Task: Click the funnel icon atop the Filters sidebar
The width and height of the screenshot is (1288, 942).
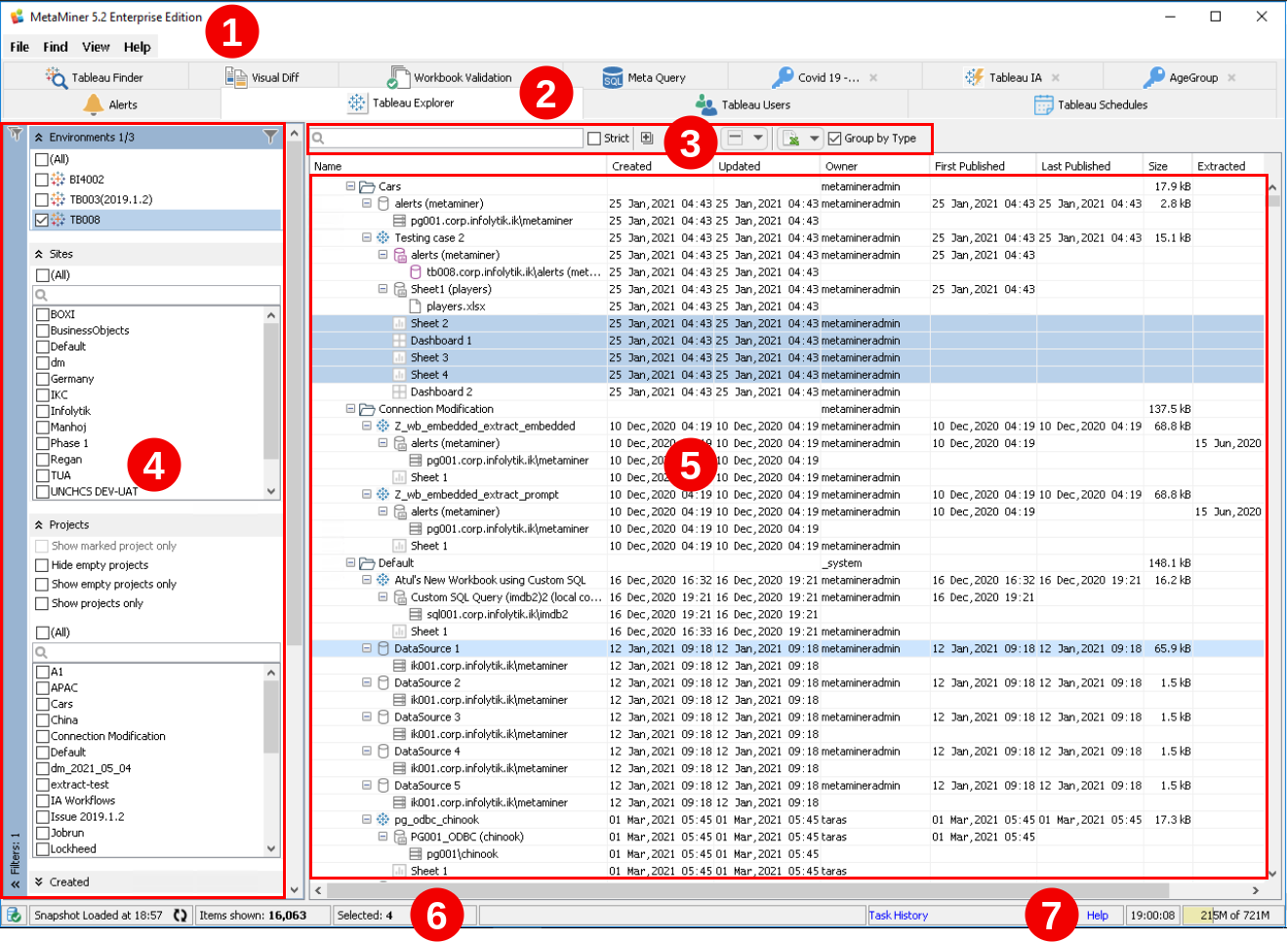Action: (16, 134)
